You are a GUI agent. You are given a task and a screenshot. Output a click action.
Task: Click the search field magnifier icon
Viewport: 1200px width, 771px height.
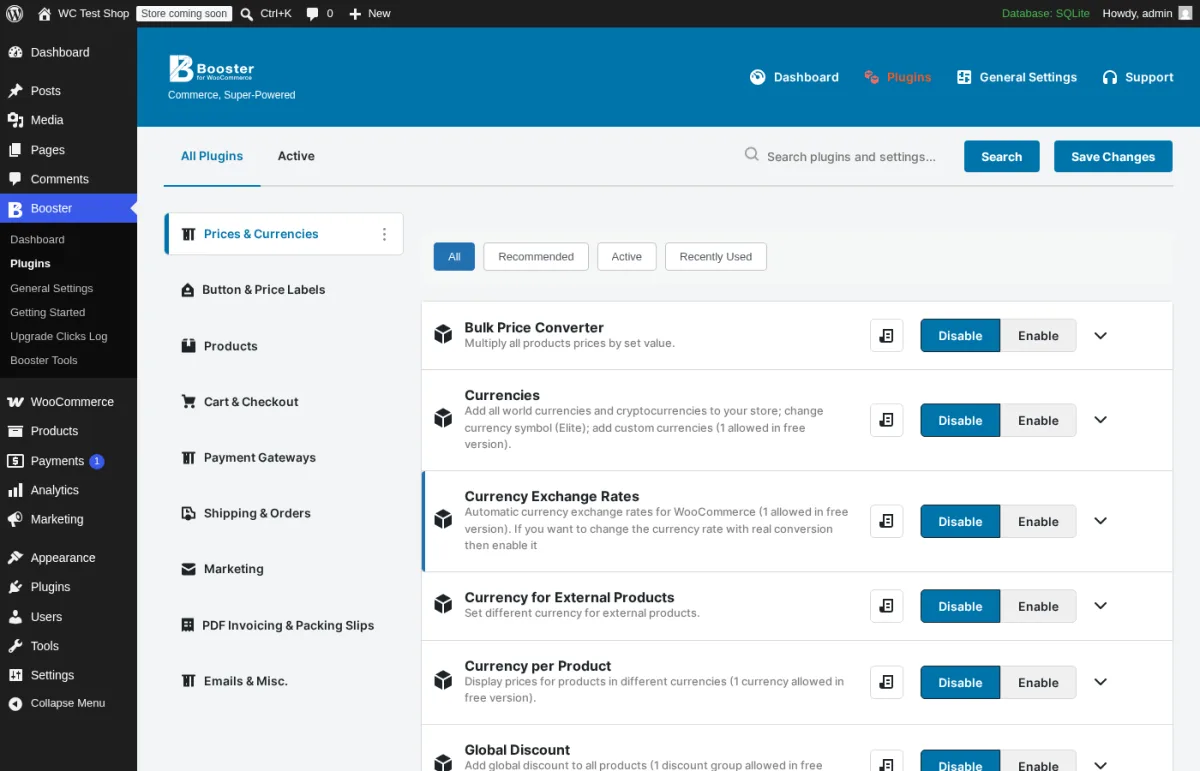pos(752,155)
